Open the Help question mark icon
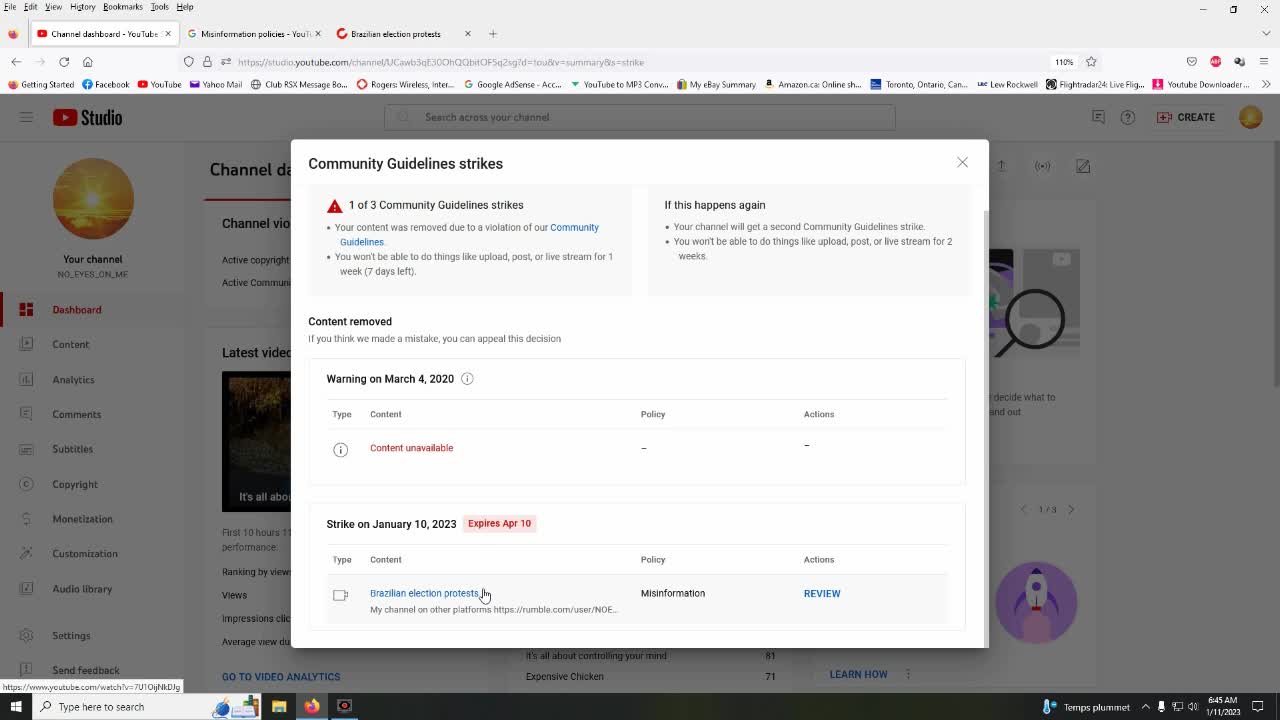This screenshot has width=1280, height=720. click(x=1128, y=117)
